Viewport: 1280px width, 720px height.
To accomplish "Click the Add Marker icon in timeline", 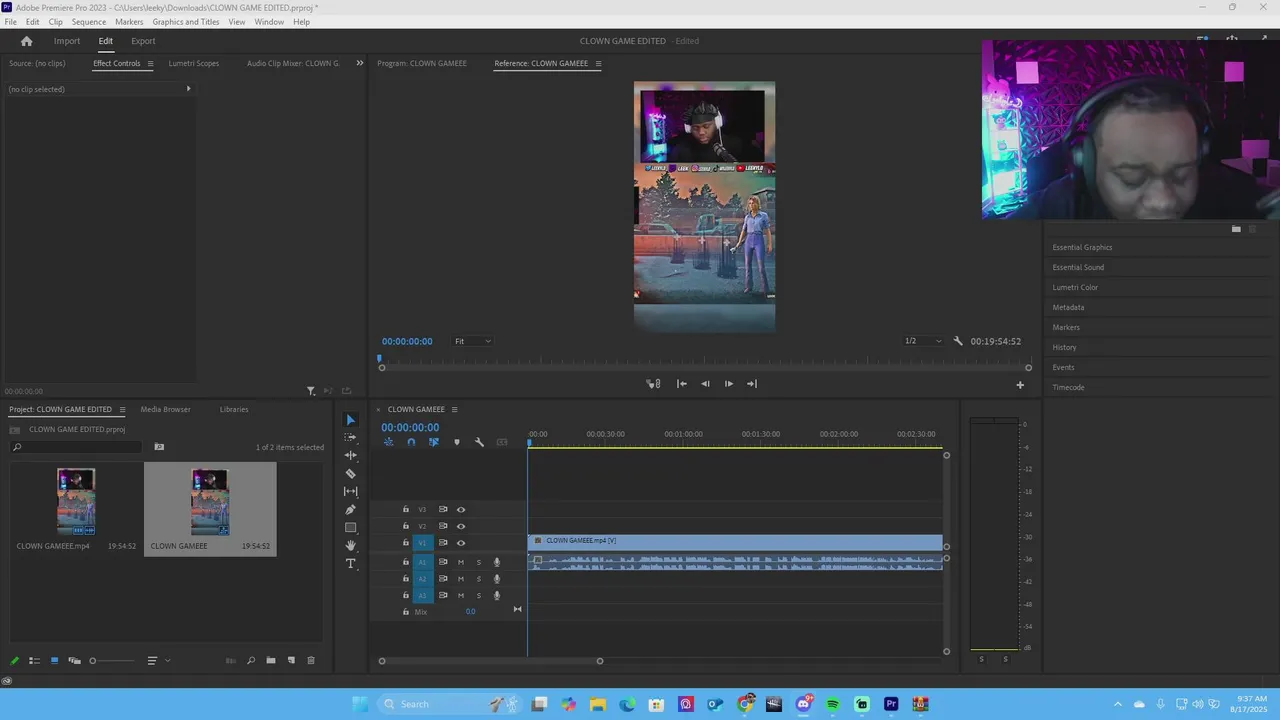I will point(457,442).
